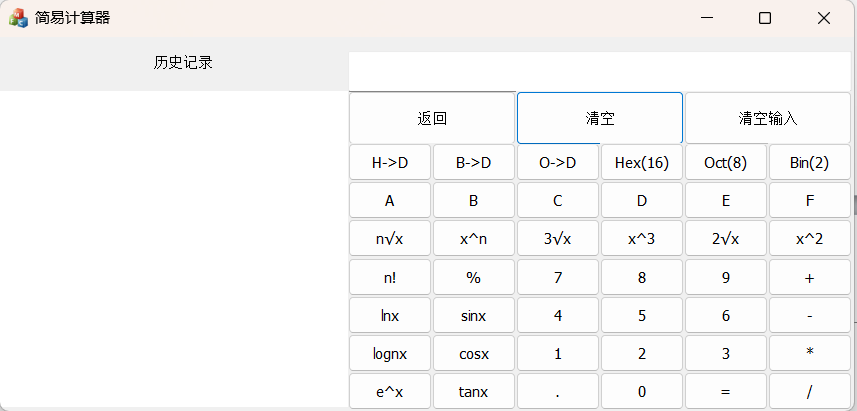Select the Hex(16) conversion button
This screenshot has width=857, height=411.
tap(642, 163)
